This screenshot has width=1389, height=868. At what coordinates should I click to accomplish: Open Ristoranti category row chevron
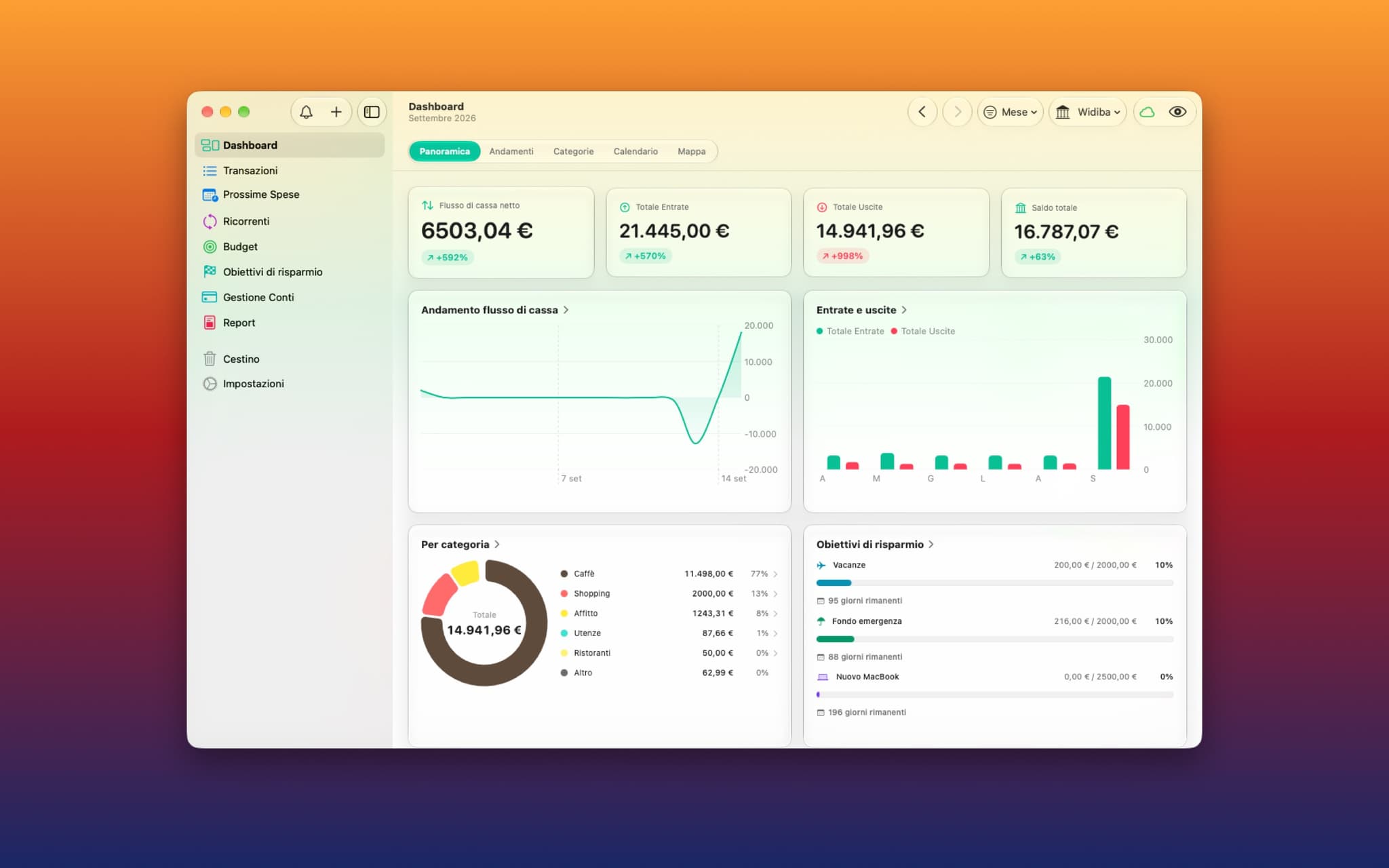(x=775, y=653)
